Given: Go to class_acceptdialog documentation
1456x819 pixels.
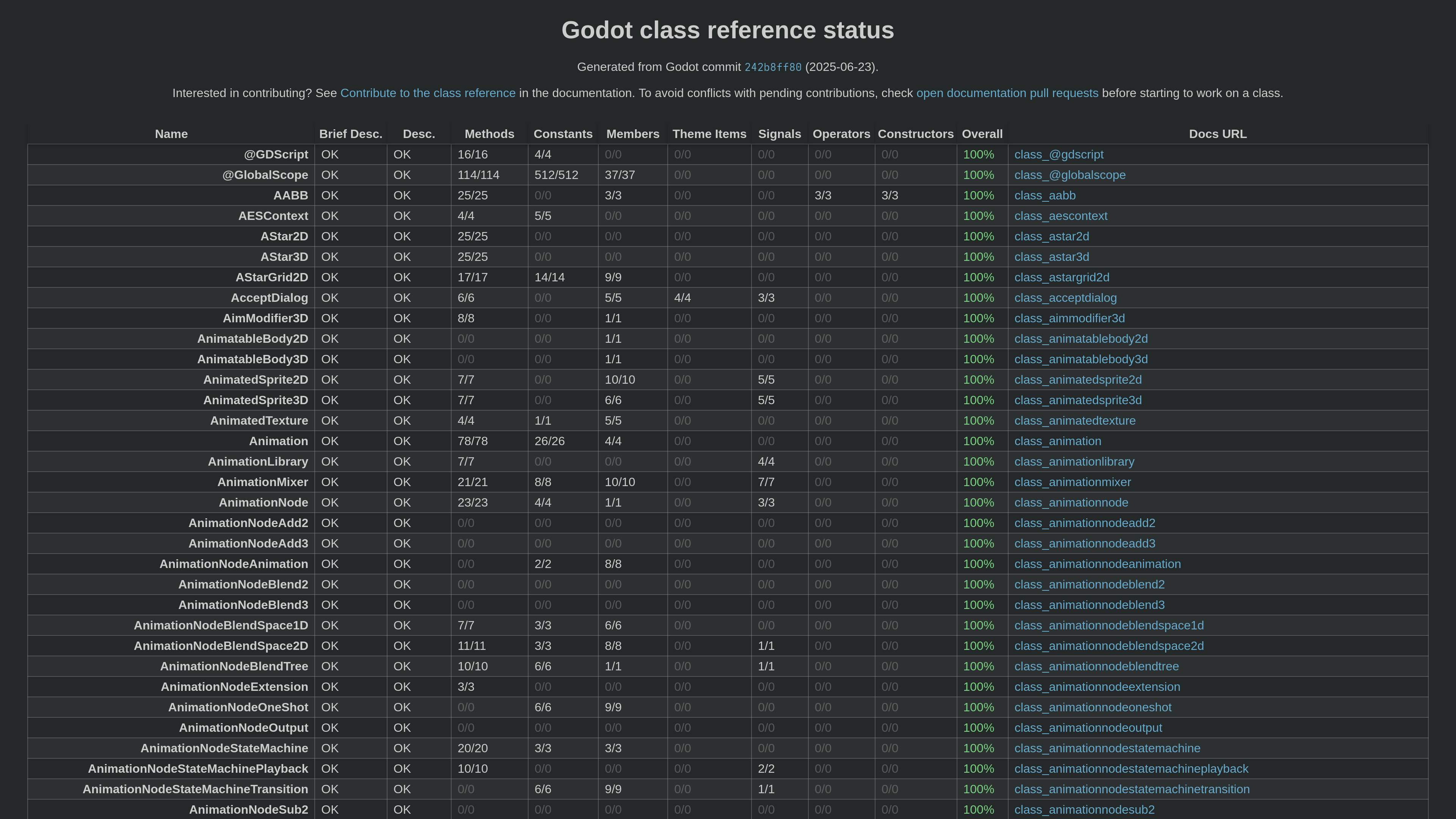Looking at the screenshot, I should [x=1065, y=298].
